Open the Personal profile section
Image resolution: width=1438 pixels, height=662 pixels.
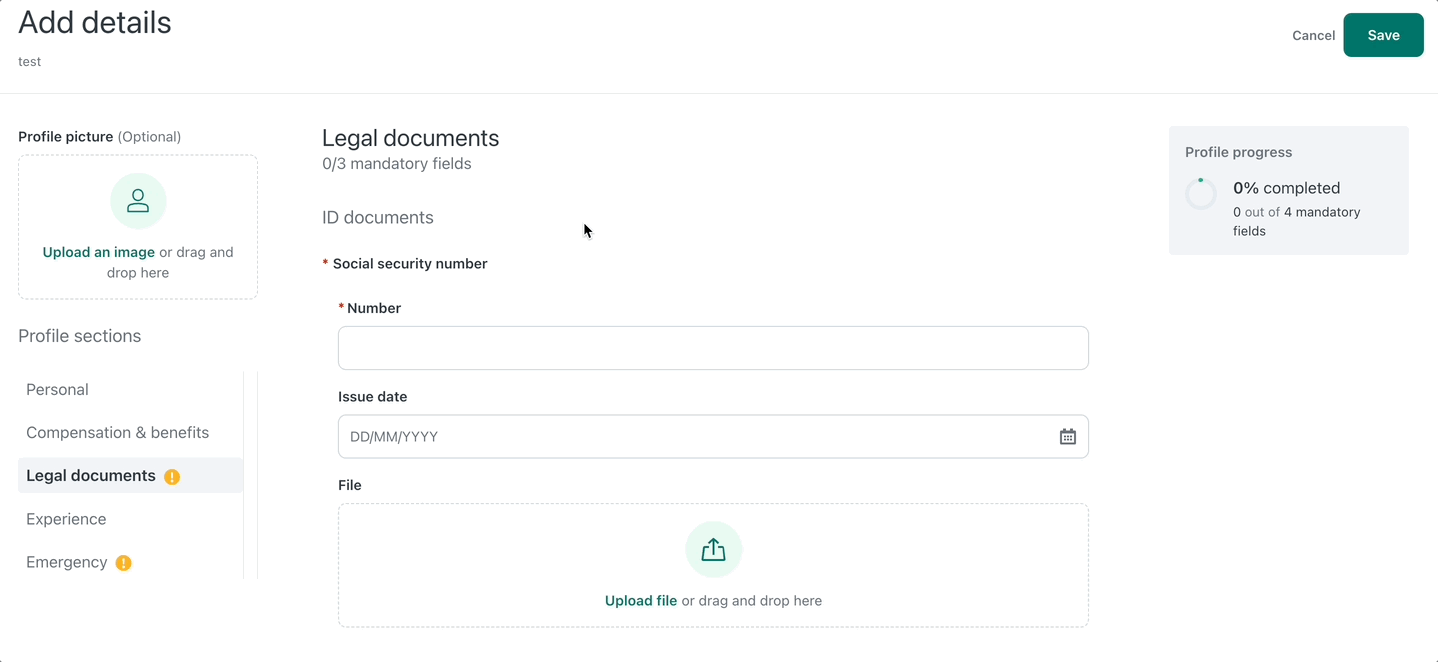[x=57, y=390]
